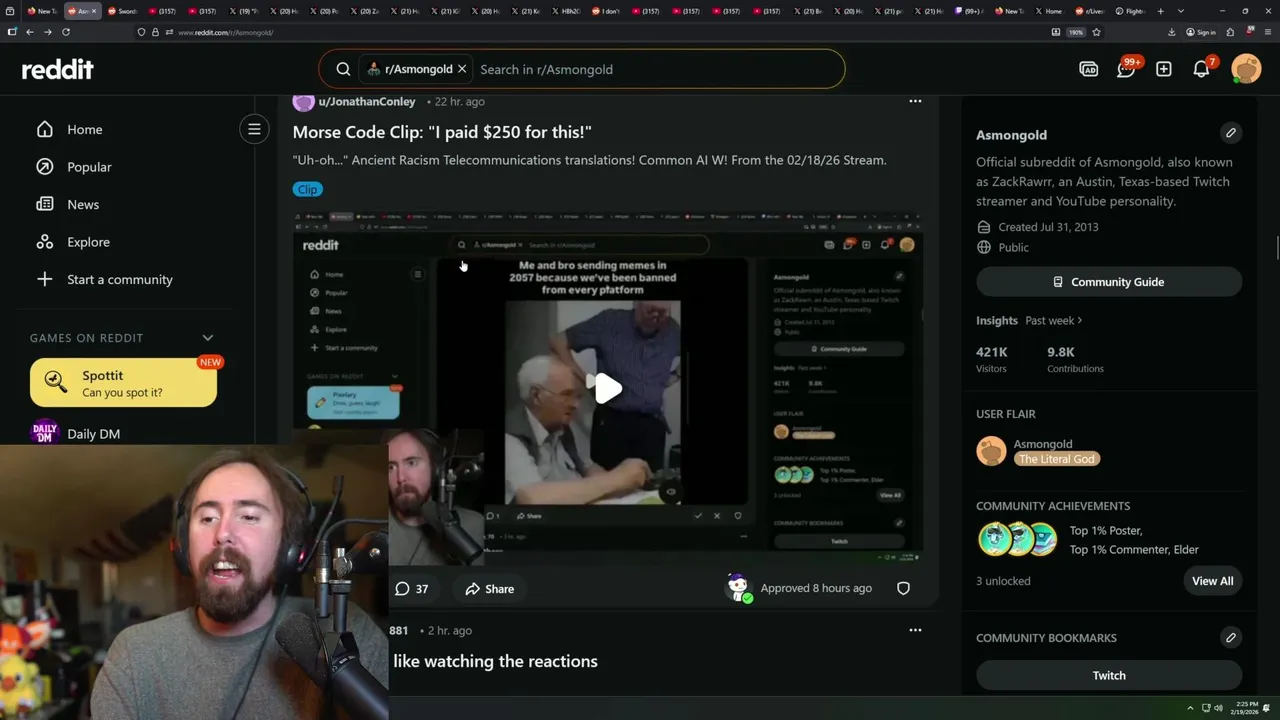
Task: List all tabs dropdown
Action: [x=1181, y=11]
